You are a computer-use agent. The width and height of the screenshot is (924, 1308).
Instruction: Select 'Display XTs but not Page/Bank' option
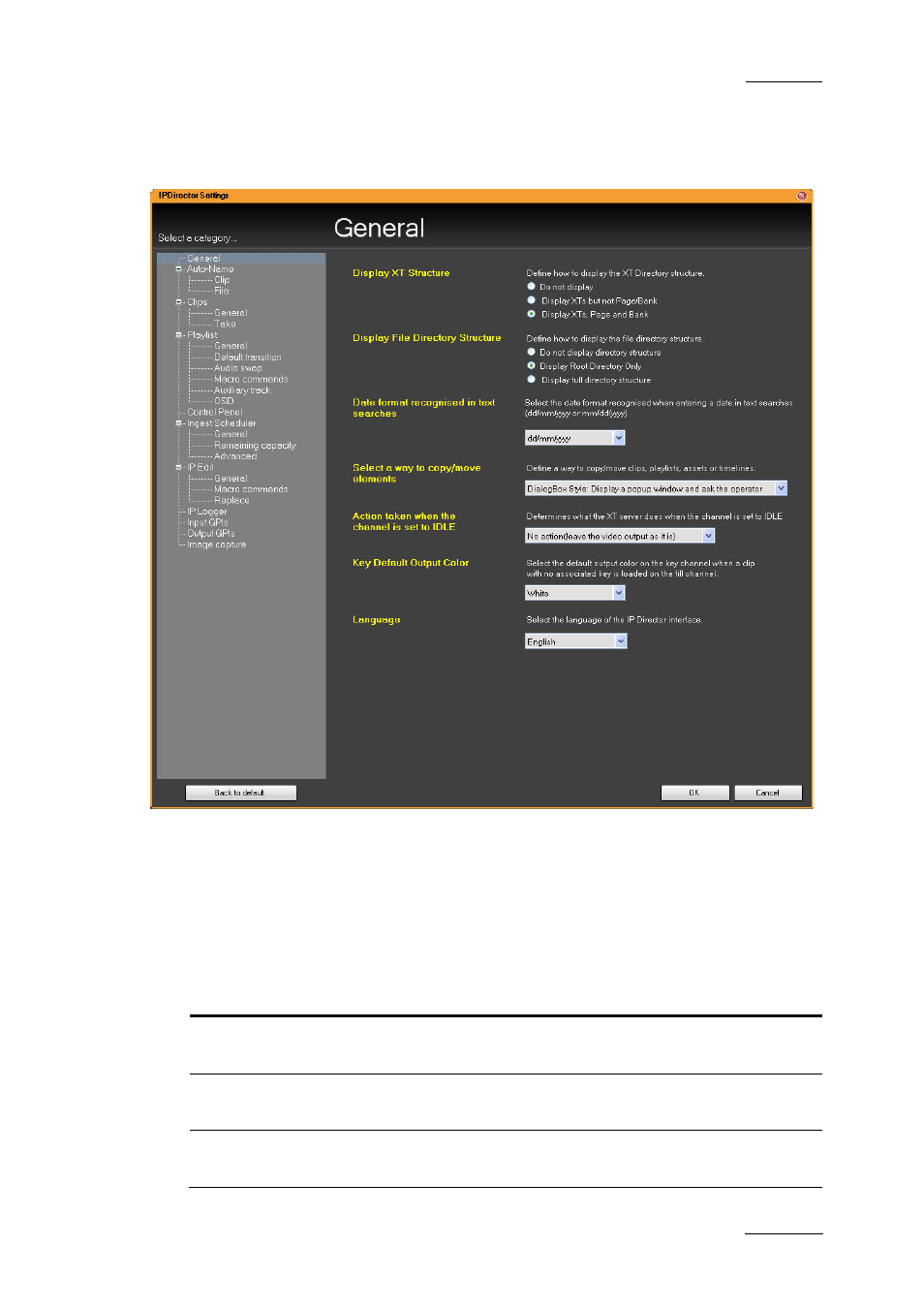pyautogui.click(x=531, y=300)
